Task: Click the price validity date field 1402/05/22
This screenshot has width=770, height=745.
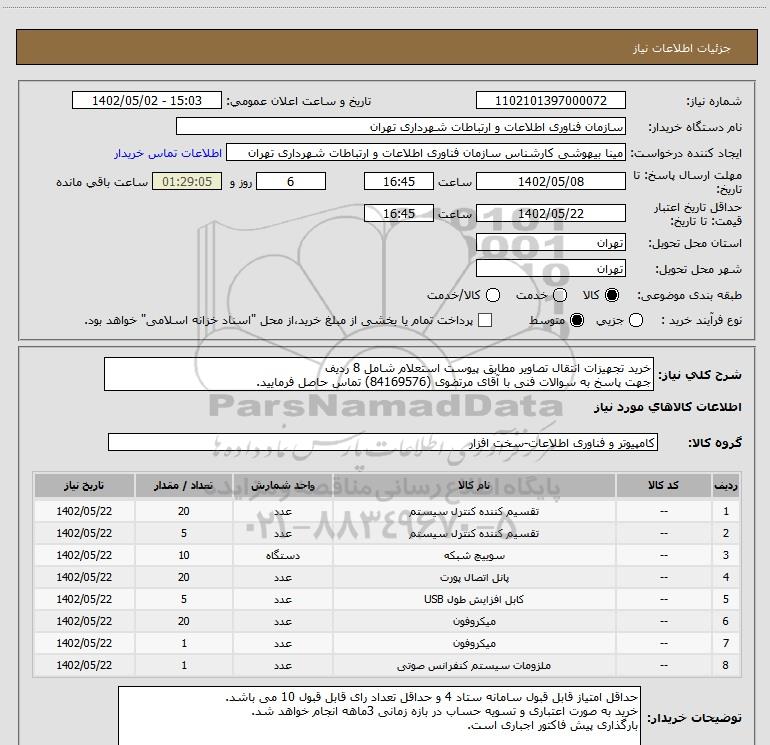Action: [550, 214]
